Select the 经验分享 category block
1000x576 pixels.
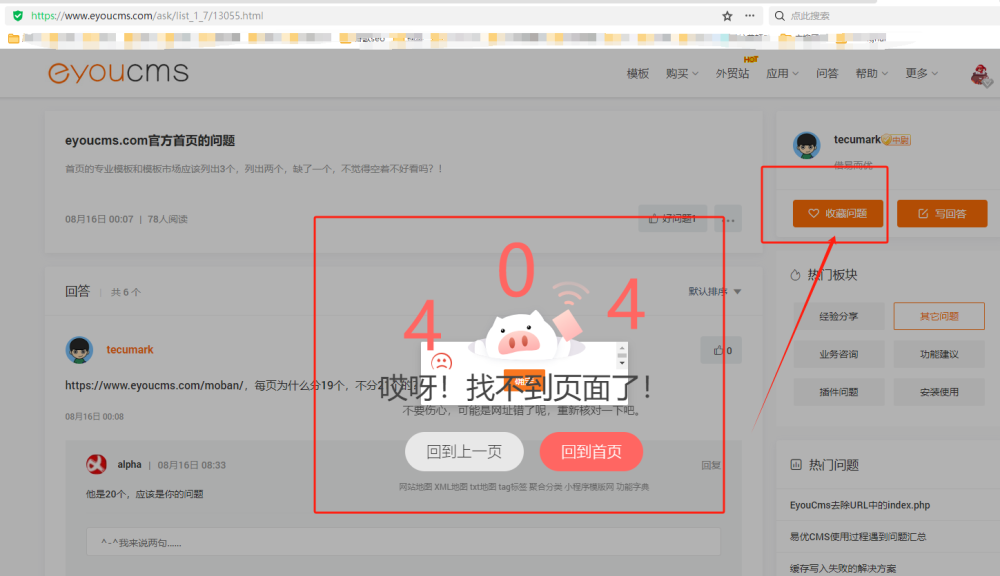pos(839,316)
